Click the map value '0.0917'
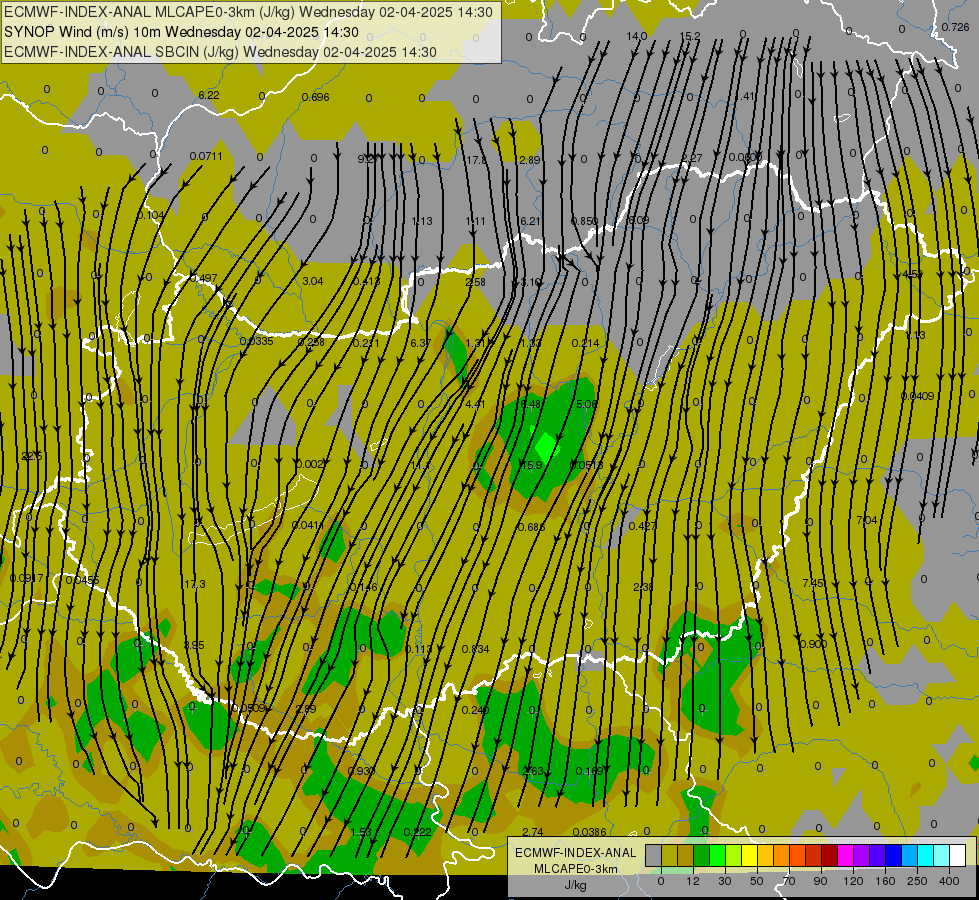Screen dimensions: 979x900 point(27,578)
